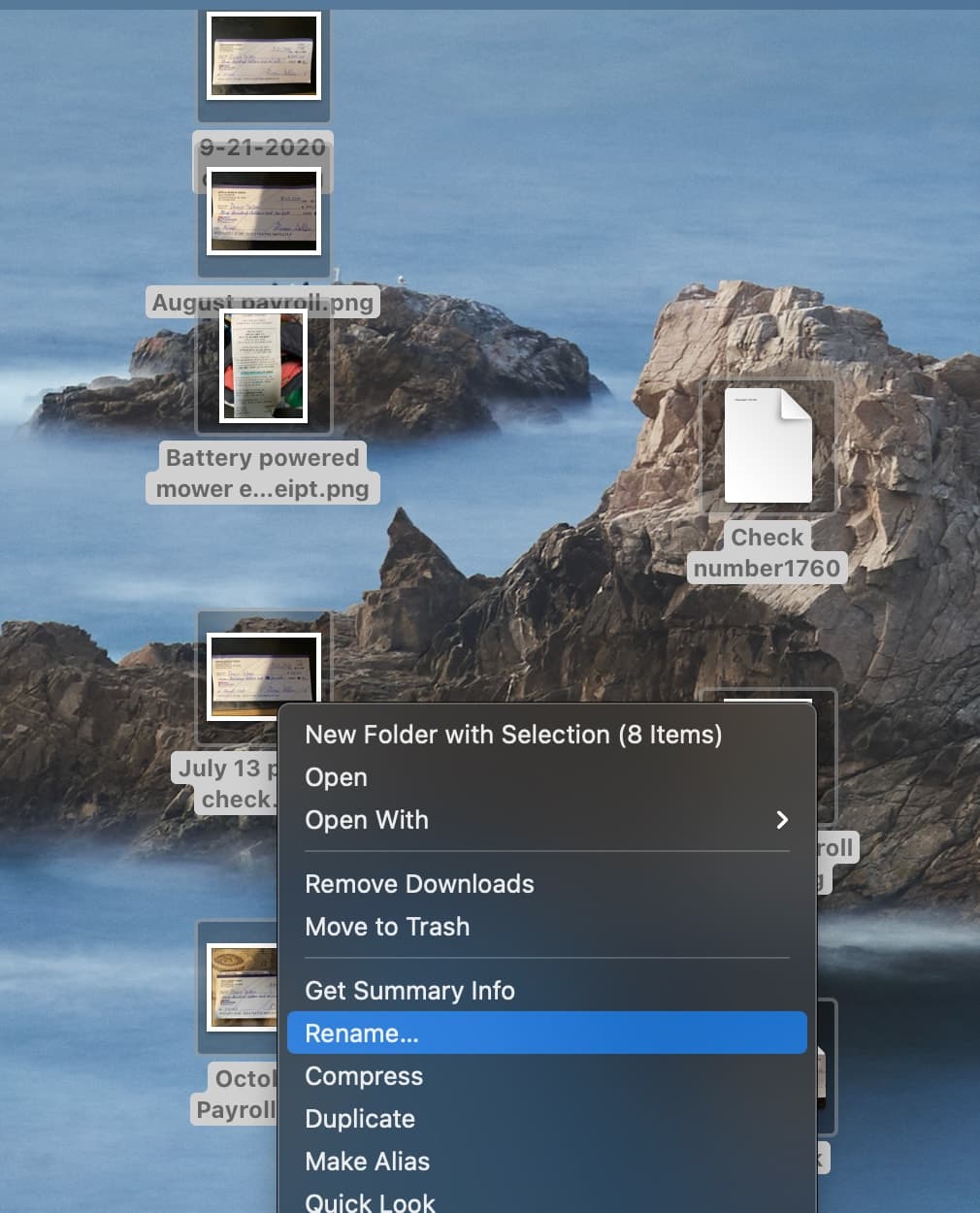The width and height of the screenshot is (980, 1213).
Task: Click the 9-21-2020 check thumbnail image
Action: click(263, 56)
